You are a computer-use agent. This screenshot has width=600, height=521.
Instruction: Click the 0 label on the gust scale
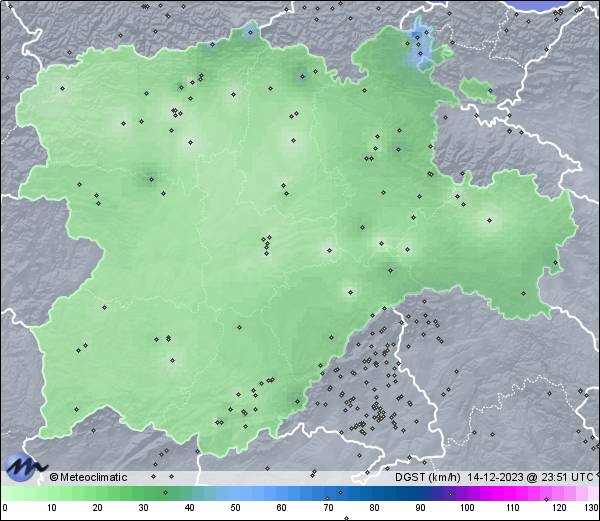click(x=5, y=508)
